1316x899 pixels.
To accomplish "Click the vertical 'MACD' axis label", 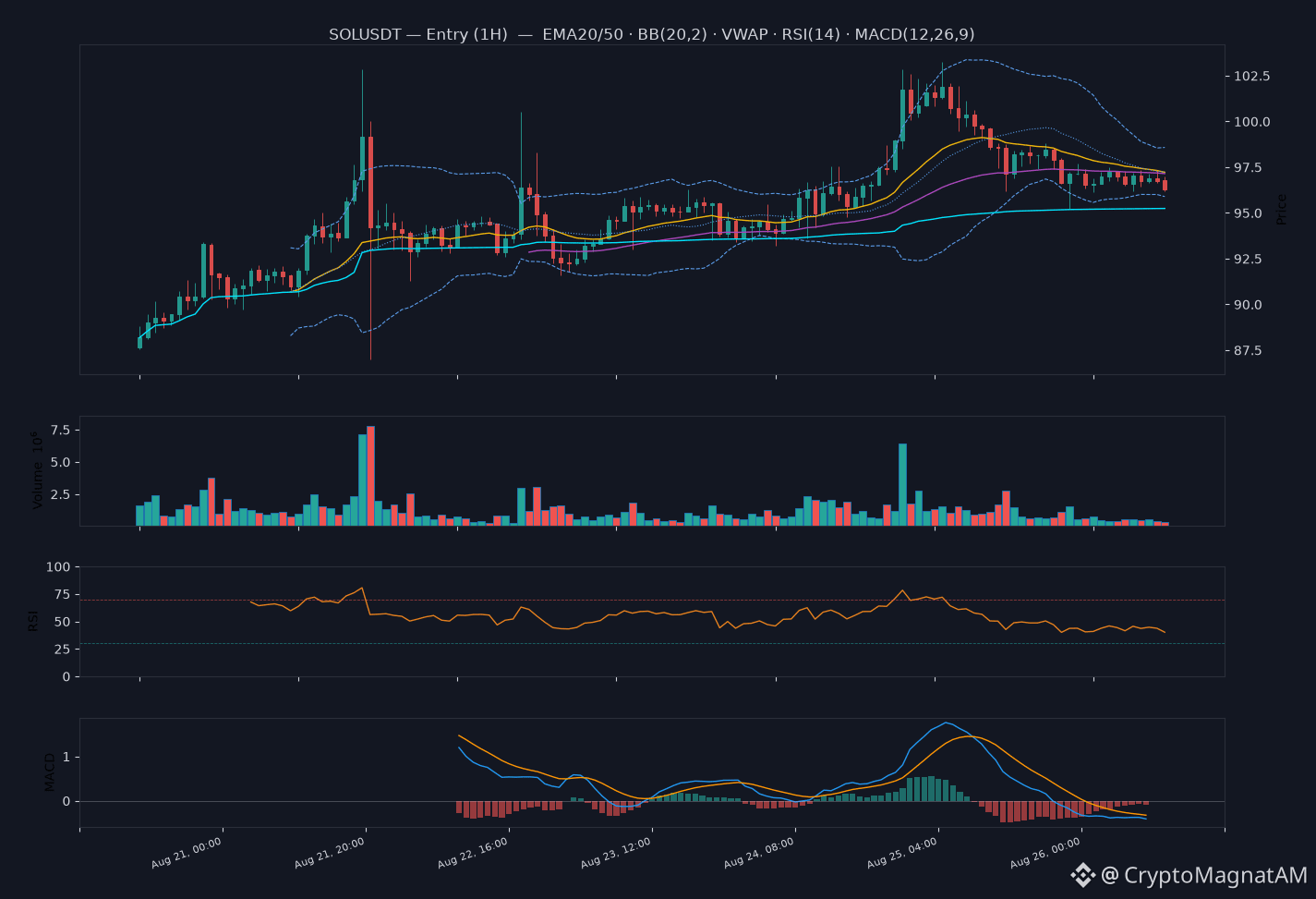I will coord(50,772).
